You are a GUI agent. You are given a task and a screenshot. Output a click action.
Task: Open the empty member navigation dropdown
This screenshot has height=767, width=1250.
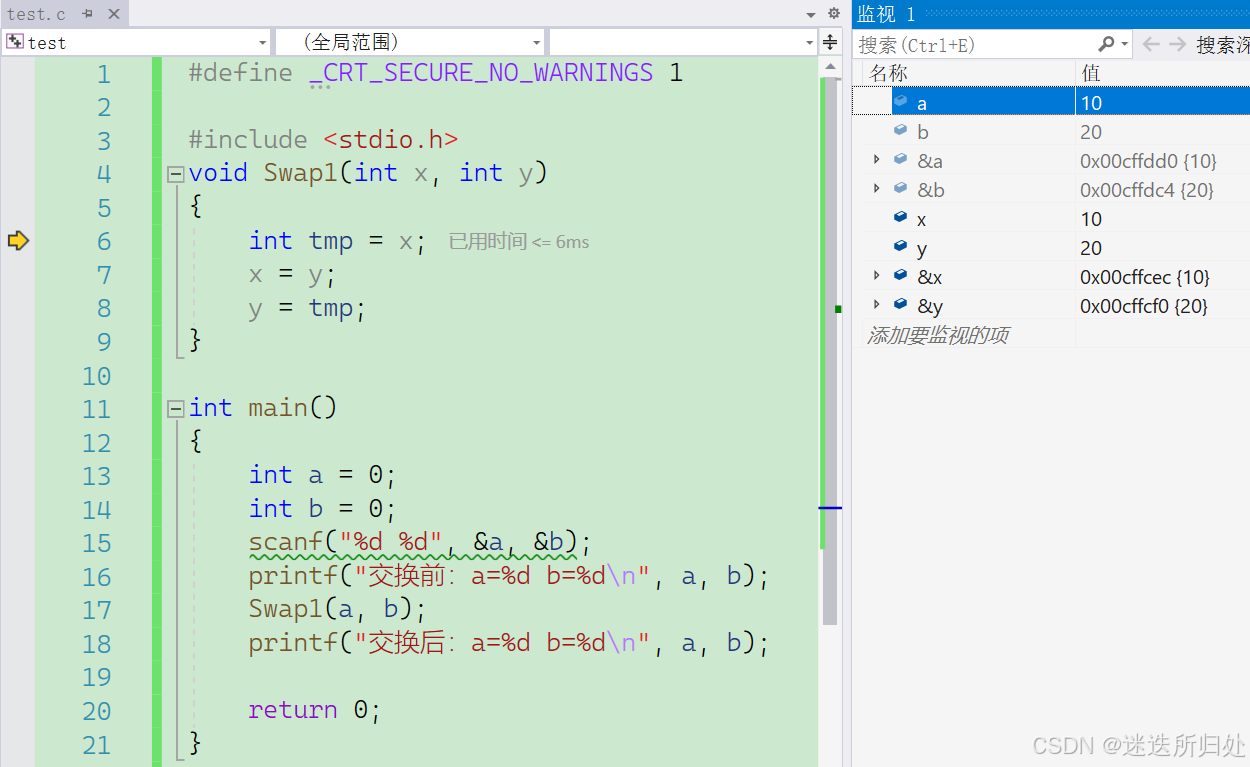tap(683, 42)
